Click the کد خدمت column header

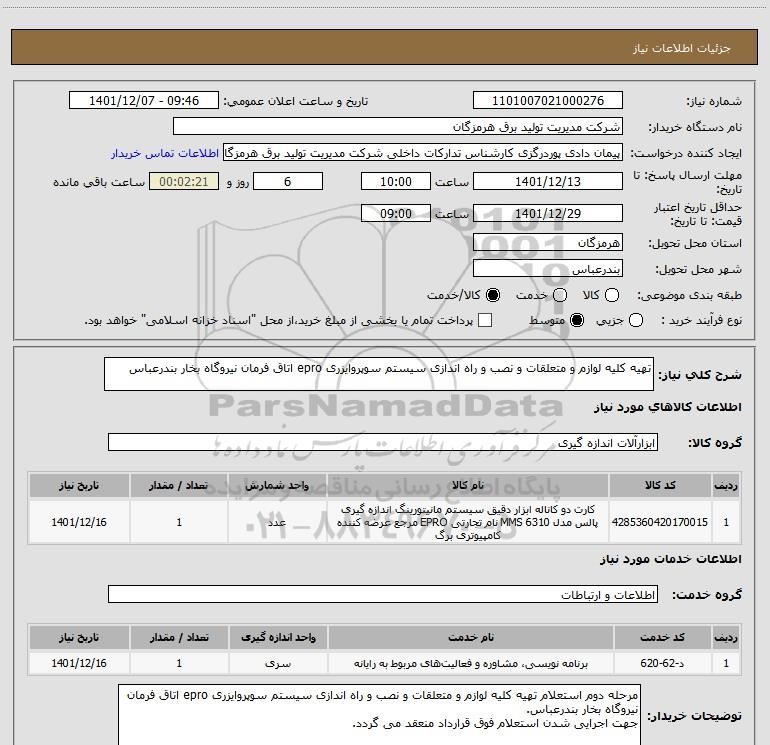[662, 637]
